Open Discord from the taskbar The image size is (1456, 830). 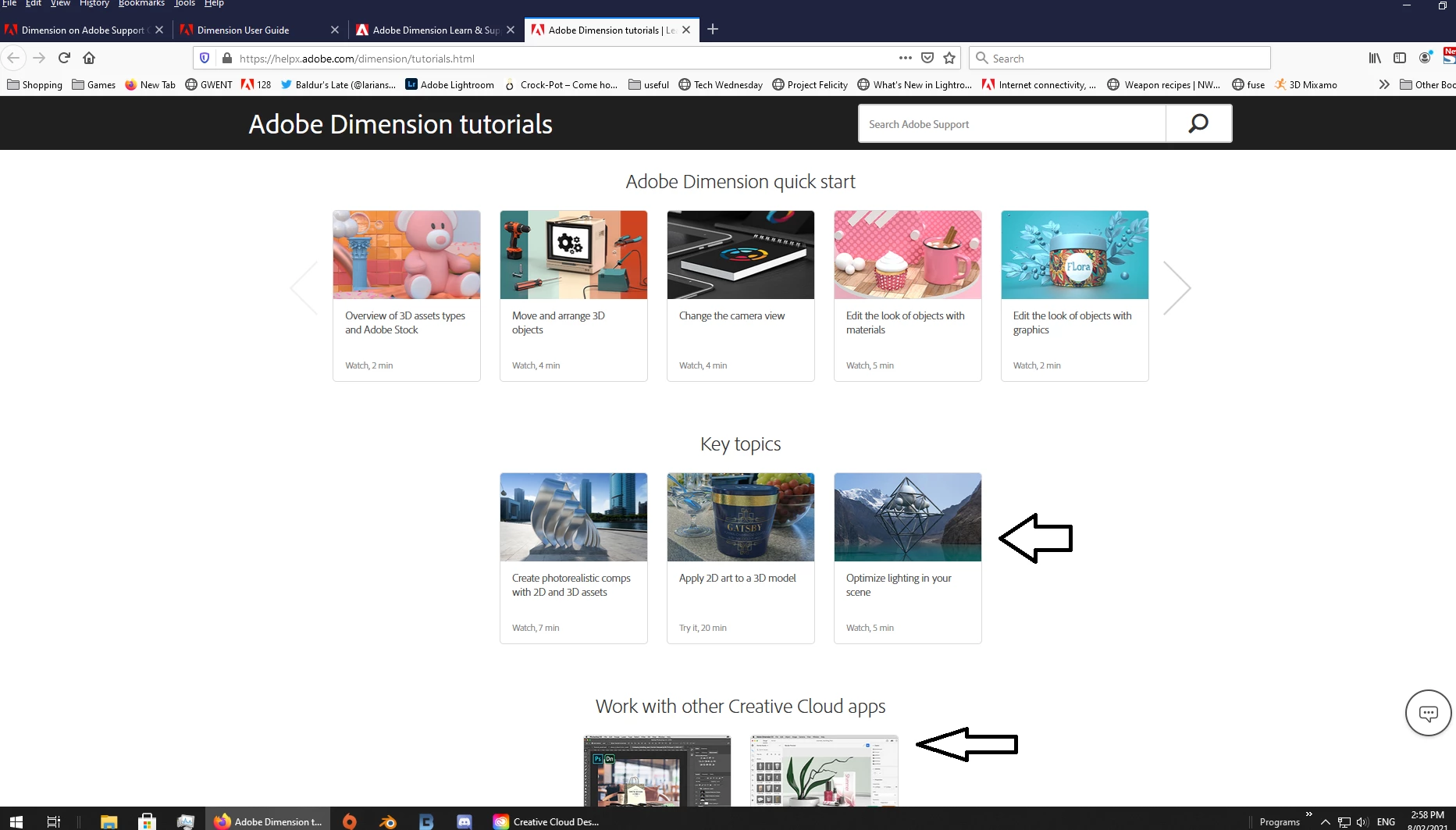pos(465,821)
